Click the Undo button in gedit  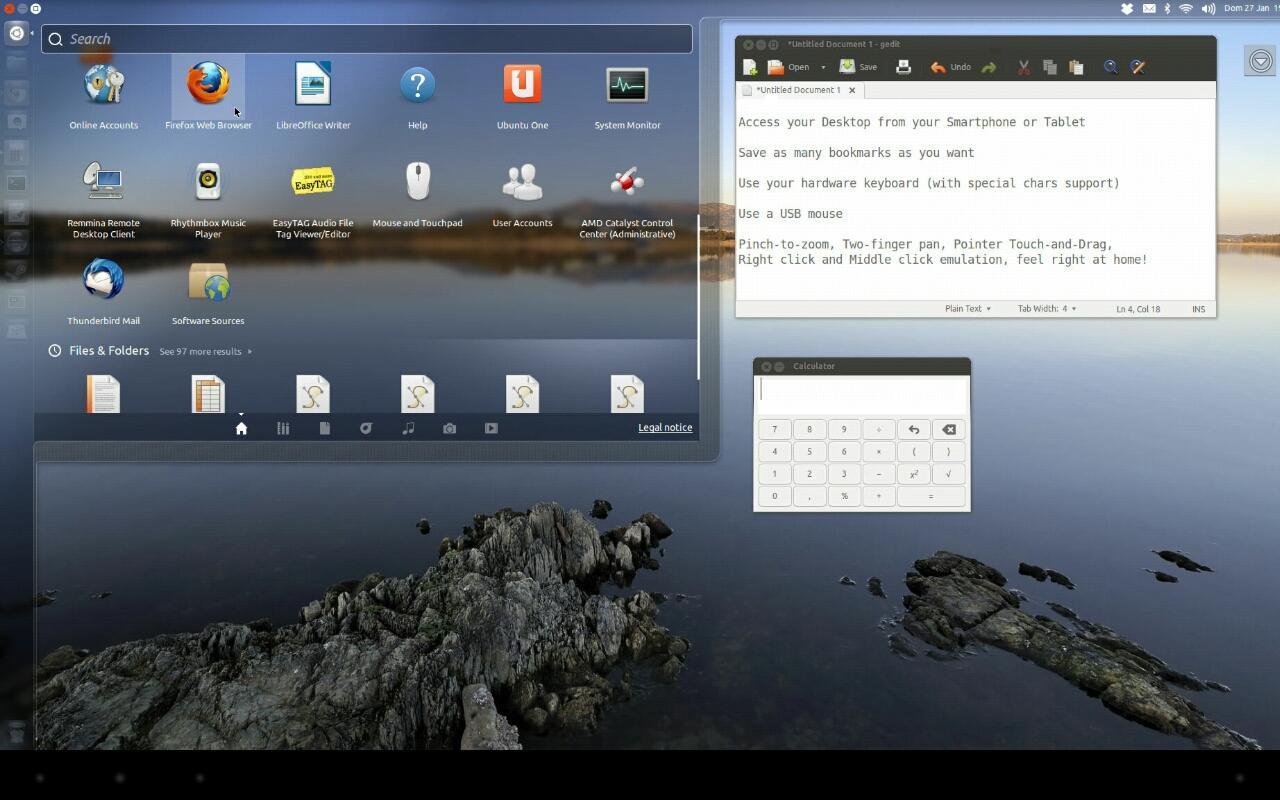[950, 66]
